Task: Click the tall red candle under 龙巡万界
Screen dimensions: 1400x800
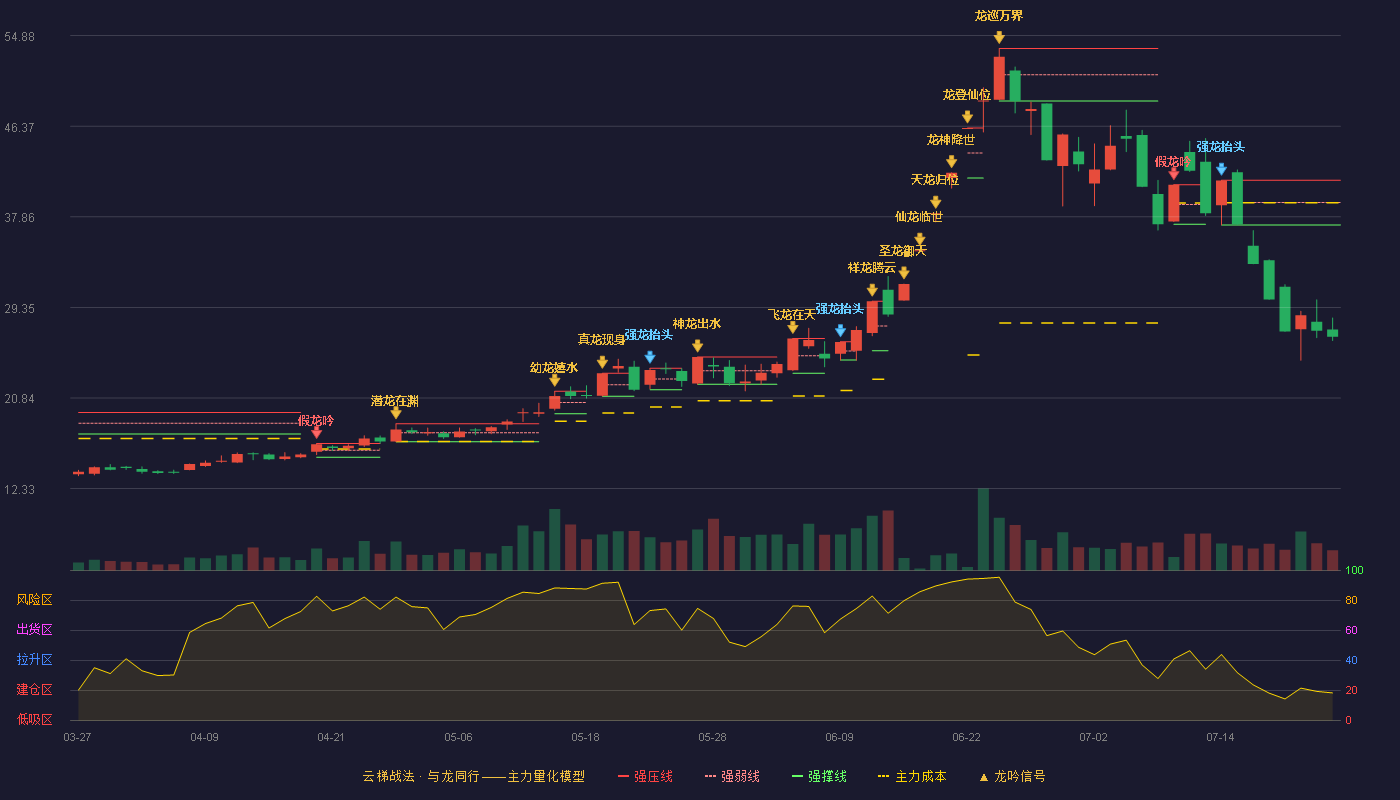Action: tap(999, 78)
